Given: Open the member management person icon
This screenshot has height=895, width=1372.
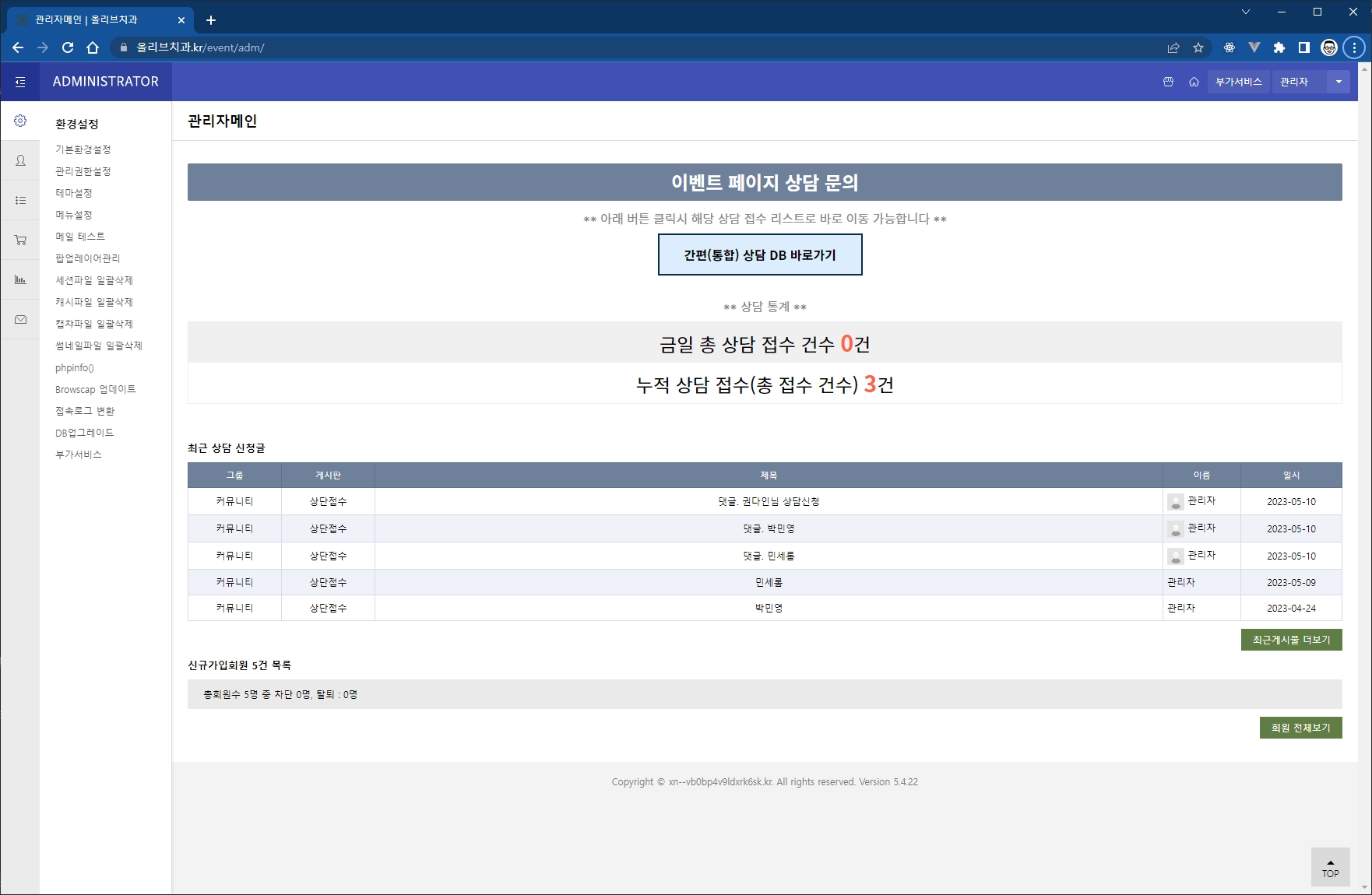Looking at the screenshot, I should click(x=20, y=160).
